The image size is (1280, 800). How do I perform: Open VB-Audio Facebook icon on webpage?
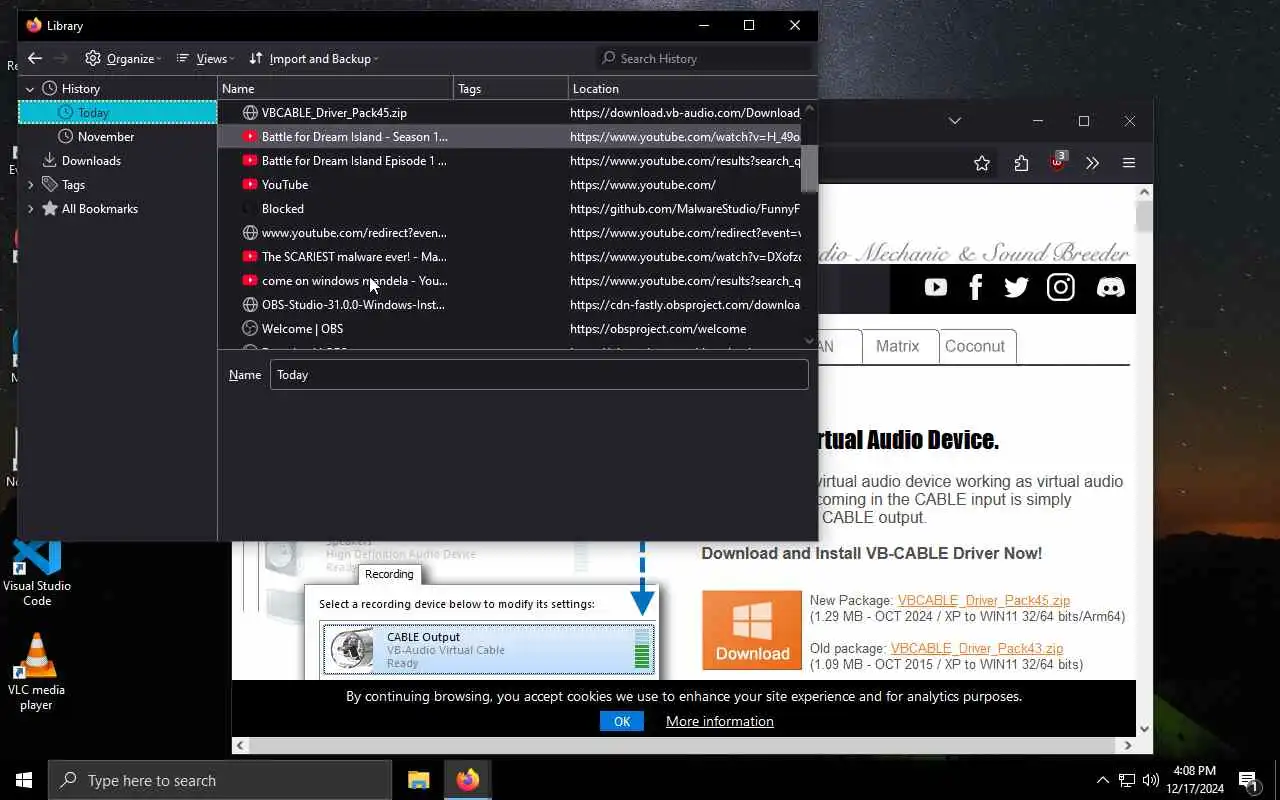point(976,288)
